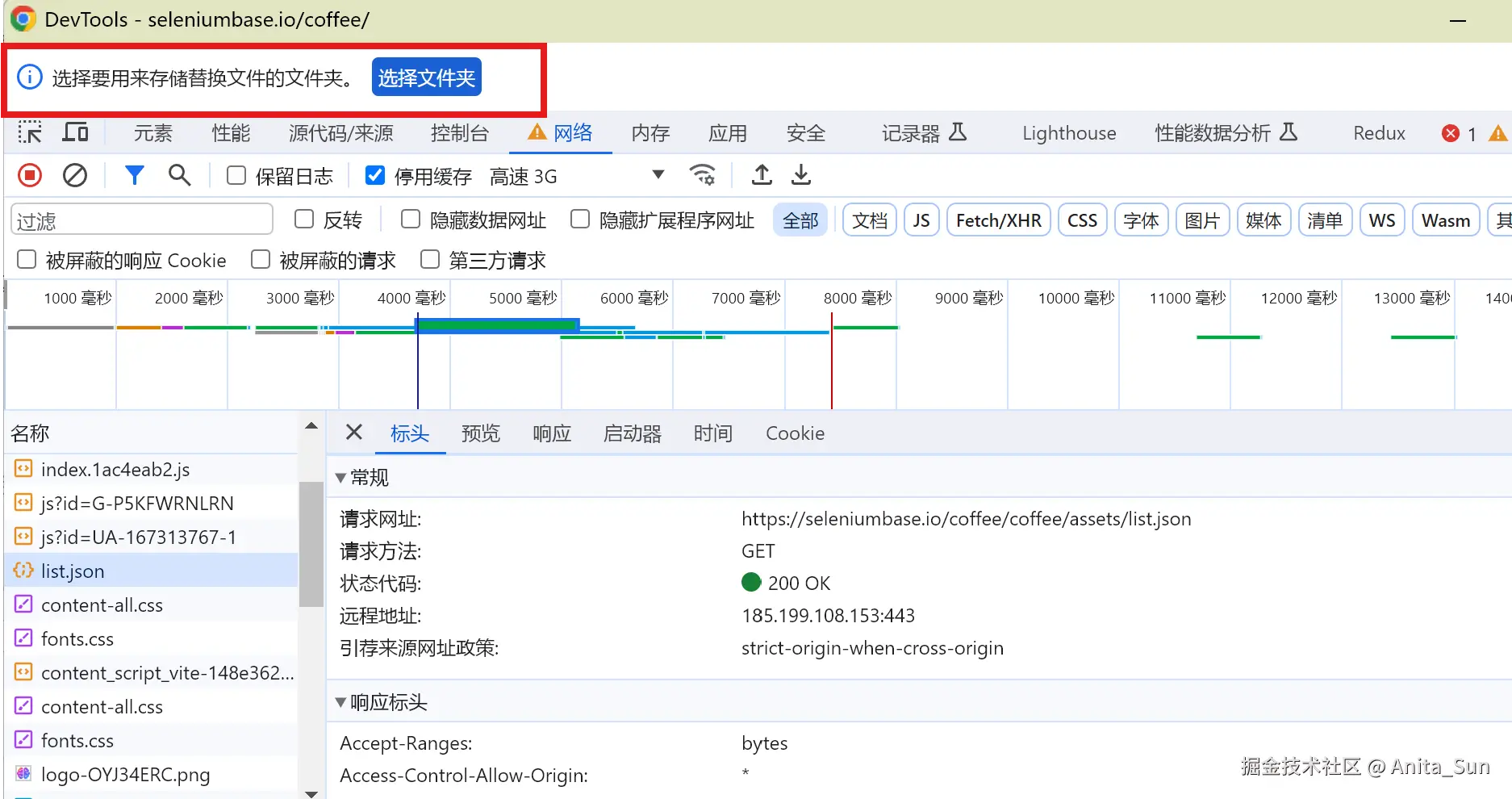Screen dimensions: 1512x799
Task: Select the logo-OYJ34ERC.png request
Action: pyautogui.click(x=152, y=774)
